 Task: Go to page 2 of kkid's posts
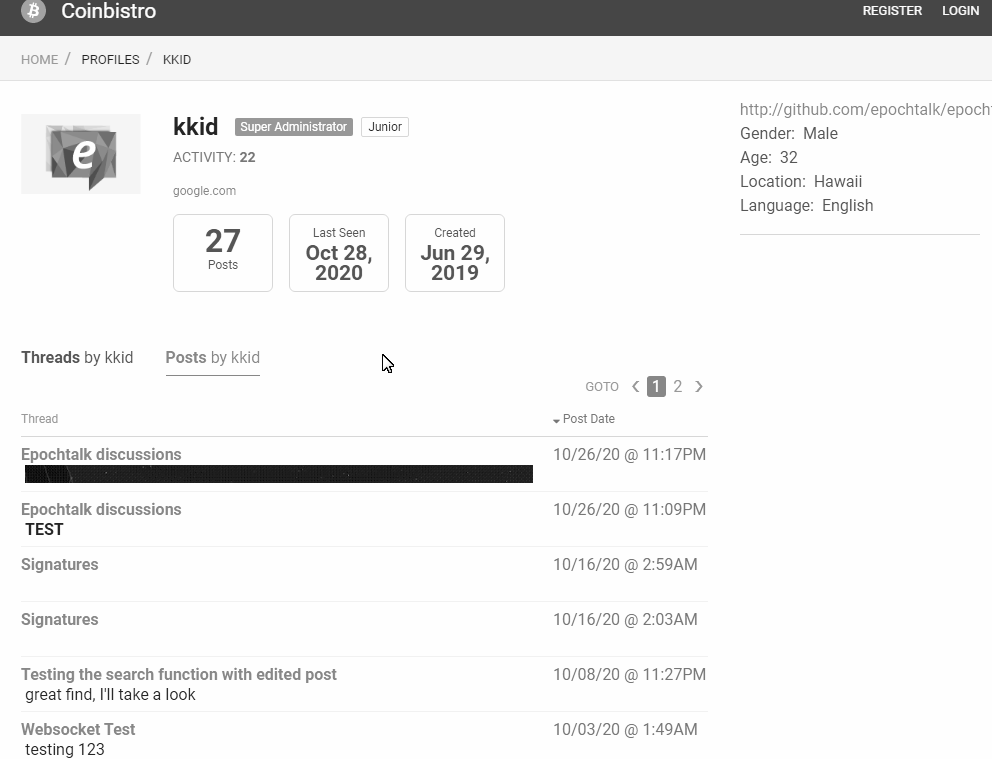tap(677, 386)
